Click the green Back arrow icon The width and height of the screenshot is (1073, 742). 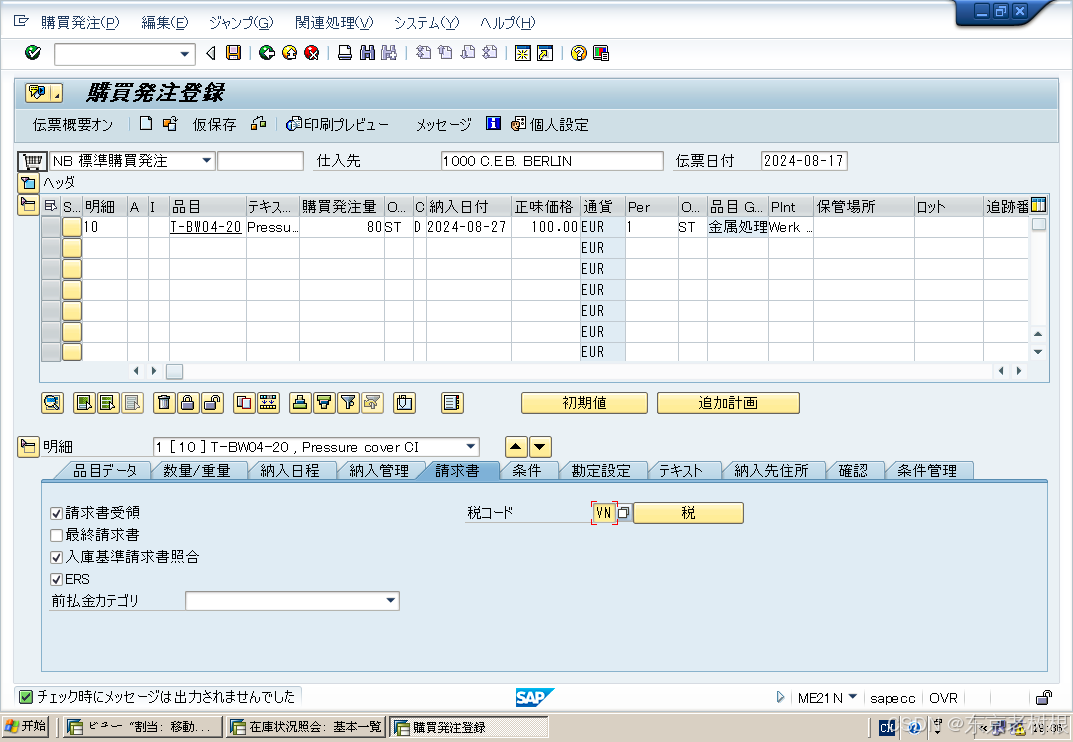click(x=267, y=53)
